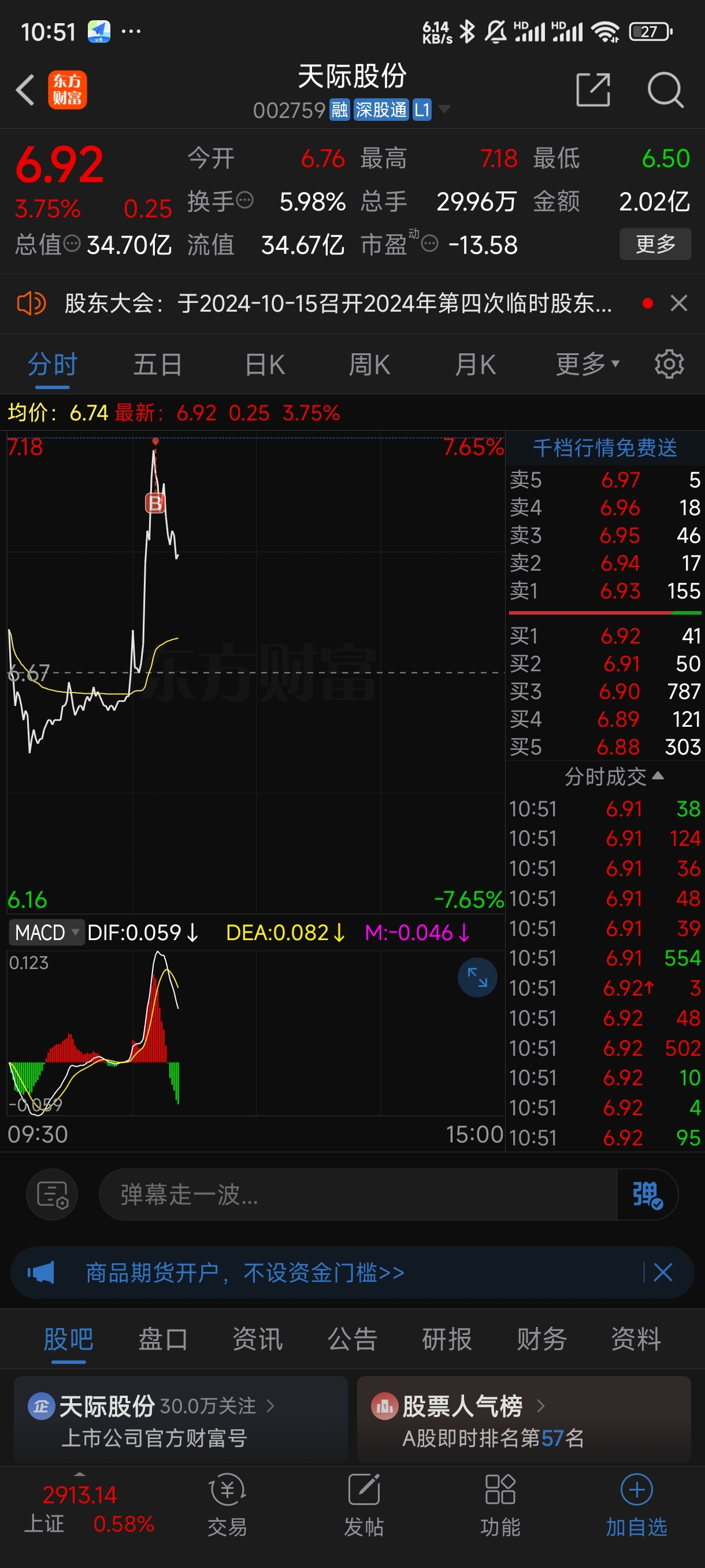Select the 买1 order row at 6.92
Screen dimensions: 705x1568
pyautogui.click(x=604, y=635)
